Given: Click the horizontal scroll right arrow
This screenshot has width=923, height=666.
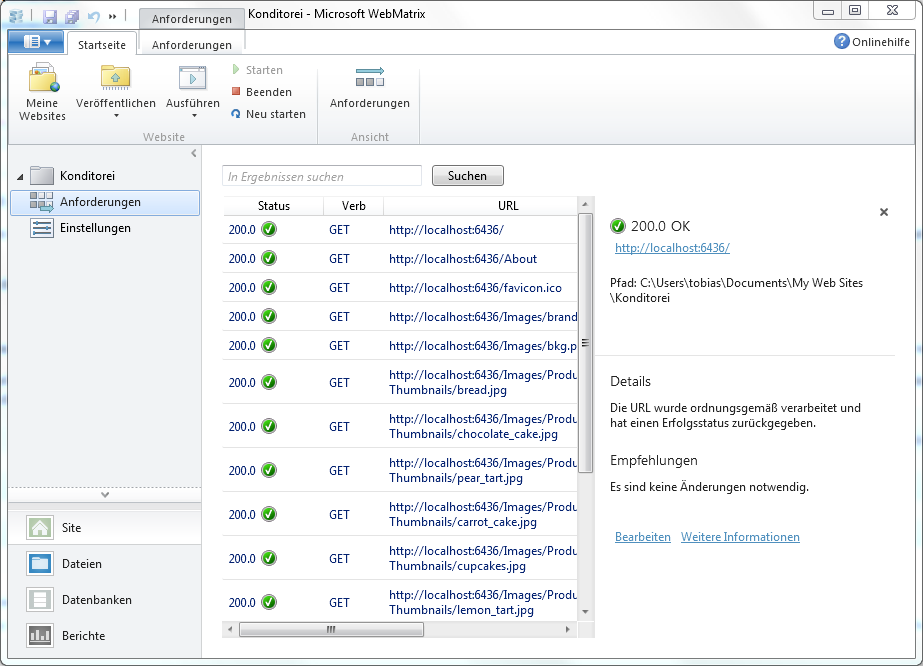Looking at the screenshot, I should pos(567,629).
